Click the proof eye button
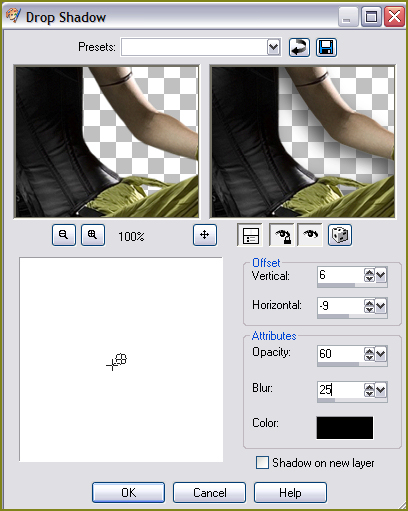Screen dimensions: 408x511 coord(310,235)
